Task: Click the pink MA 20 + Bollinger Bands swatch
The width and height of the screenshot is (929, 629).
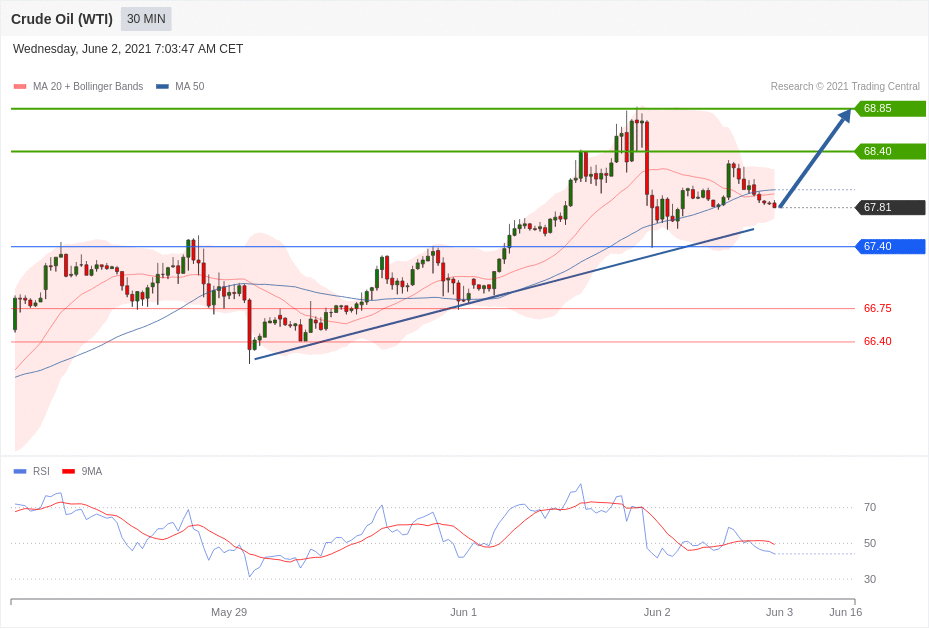Action: pos(20,87)
